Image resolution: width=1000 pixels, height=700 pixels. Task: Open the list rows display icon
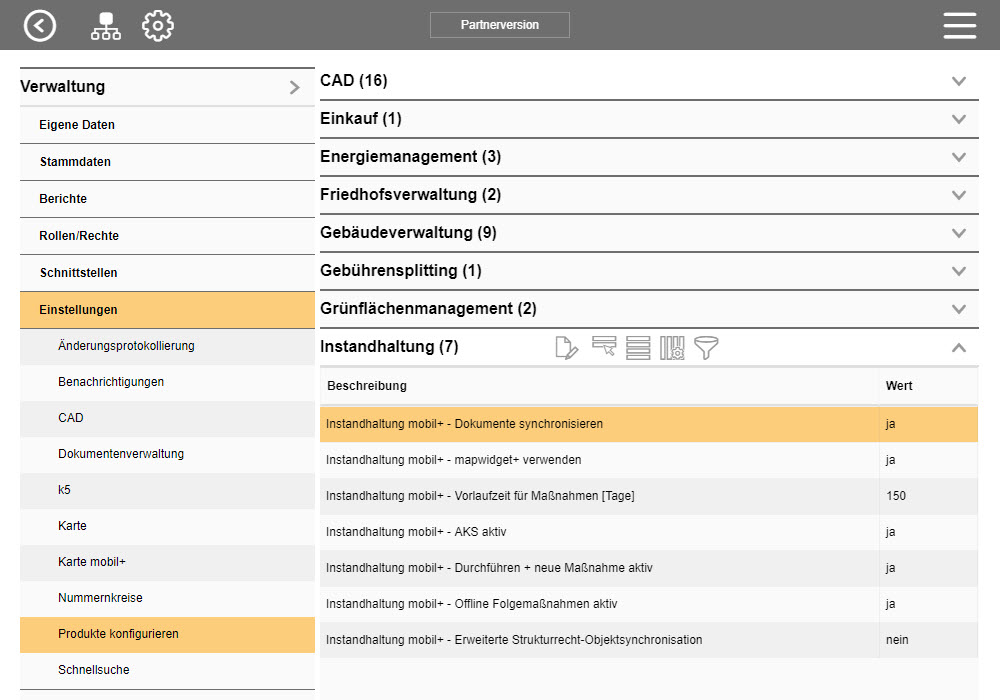click(637, 348)
